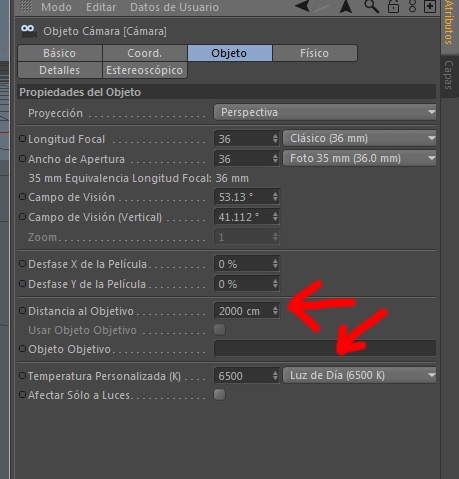Expand the Clásico (36 mm) preset dropdown
This screenshot has width=459, height=479.
pos(360,138)
